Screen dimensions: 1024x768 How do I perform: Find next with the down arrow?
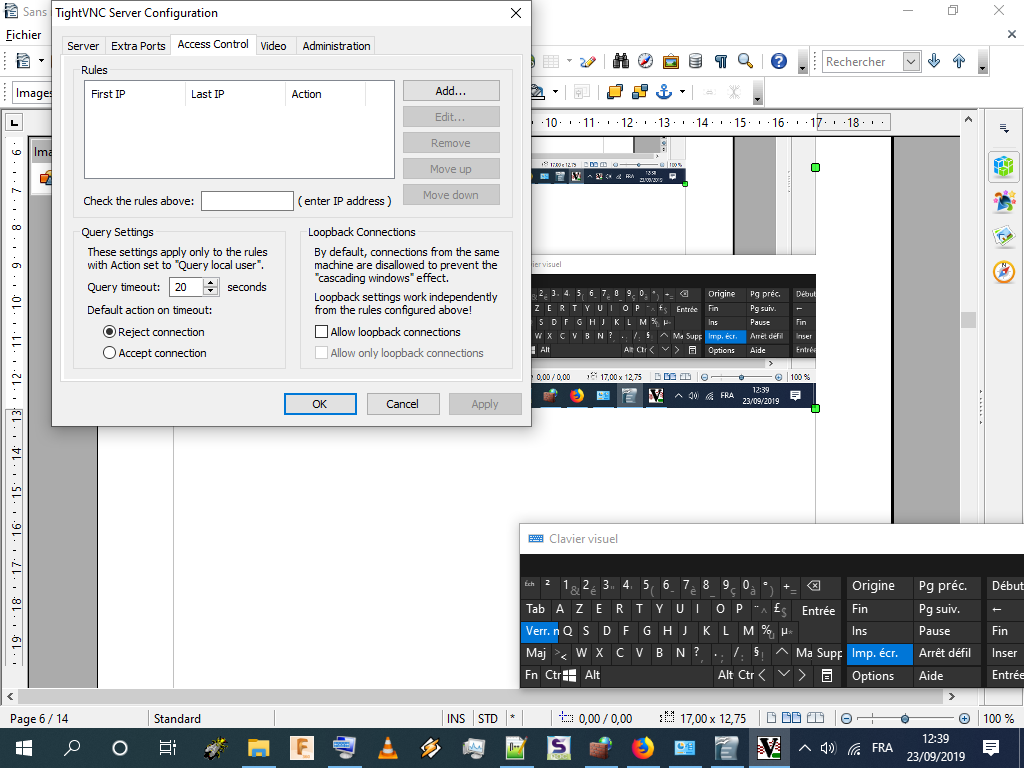(x=934, y=61)
